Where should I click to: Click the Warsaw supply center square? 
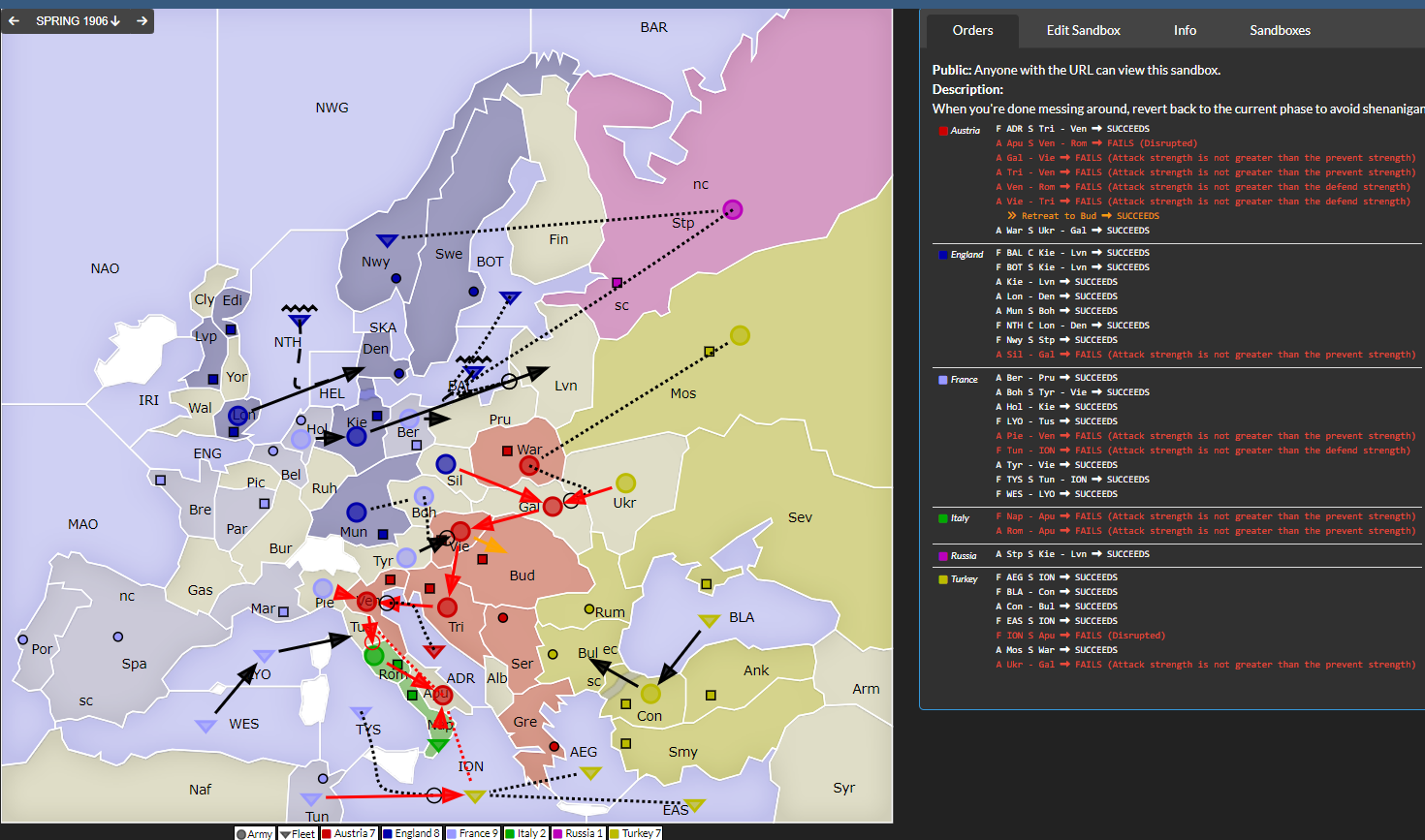click(507, 451)
